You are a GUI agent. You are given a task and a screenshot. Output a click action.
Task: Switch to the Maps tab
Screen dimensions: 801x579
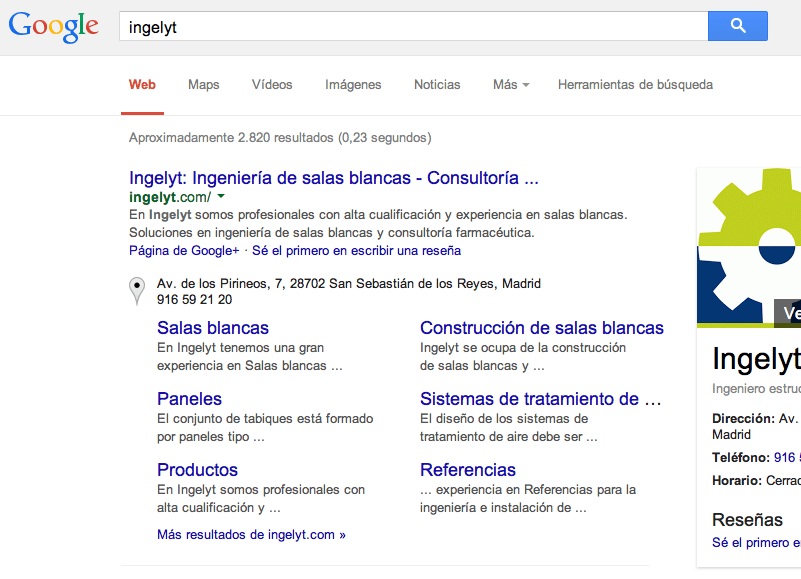(x=203, y=85)
